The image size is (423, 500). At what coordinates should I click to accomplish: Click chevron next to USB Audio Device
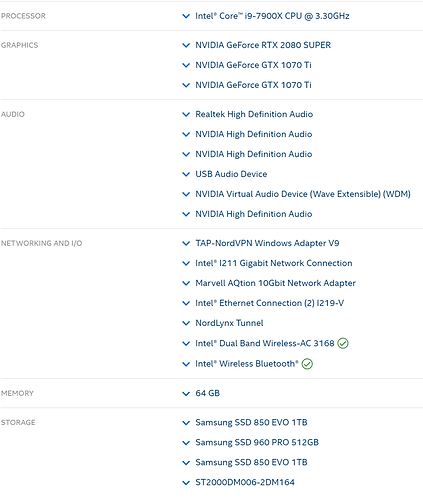coord(186,174)
